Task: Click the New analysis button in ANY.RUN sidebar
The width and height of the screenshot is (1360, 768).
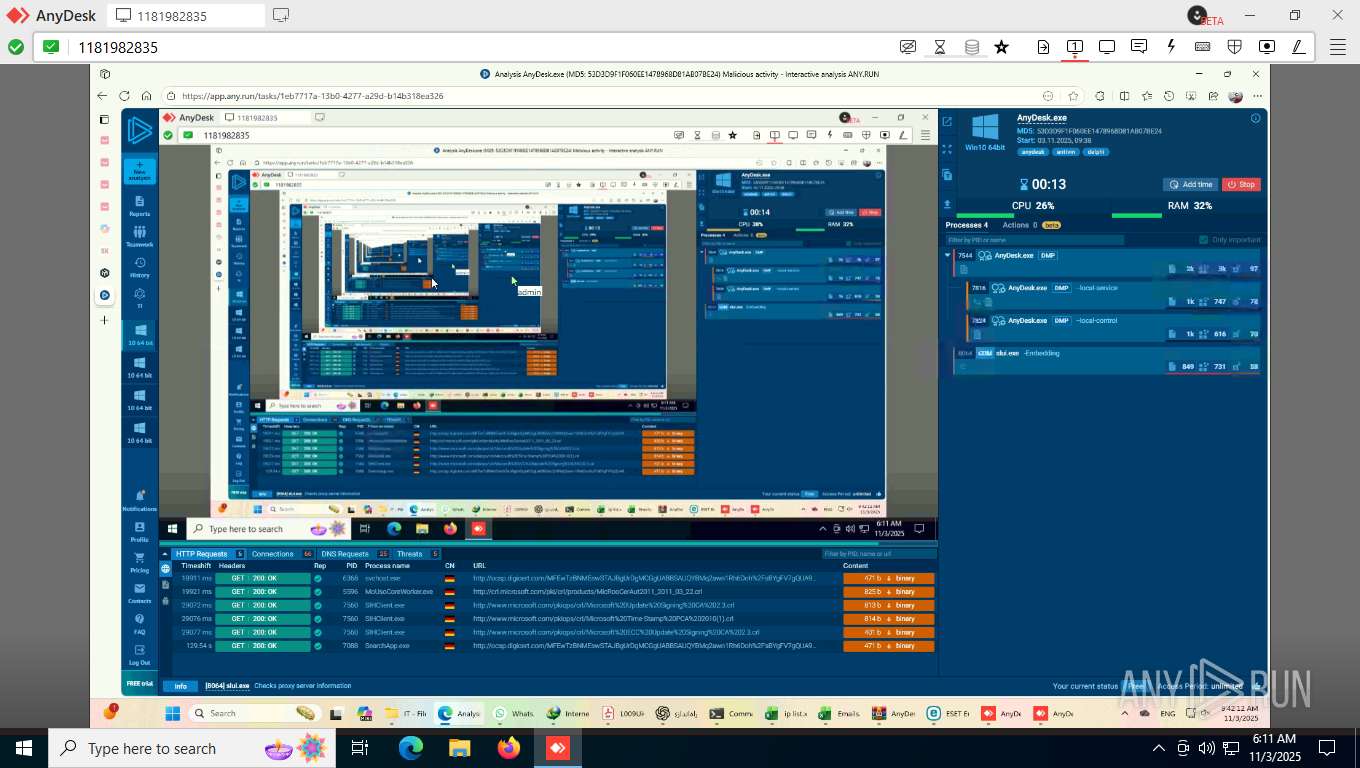Action: (x=139, y=170)
